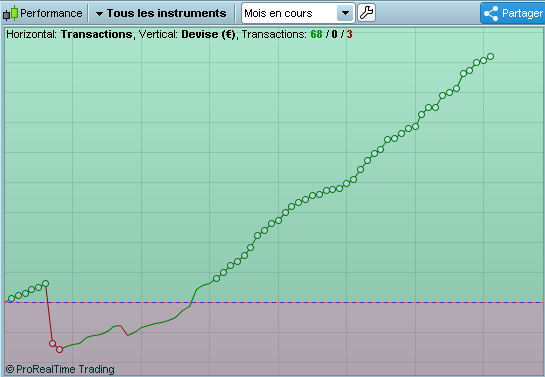Click the Performance candlestick icon

(10, 13)
